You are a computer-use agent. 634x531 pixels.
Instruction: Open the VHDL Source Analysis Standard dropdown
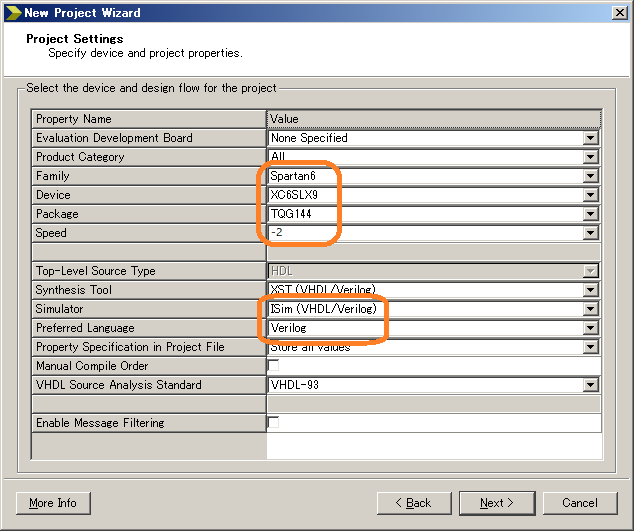pos(590,385)
